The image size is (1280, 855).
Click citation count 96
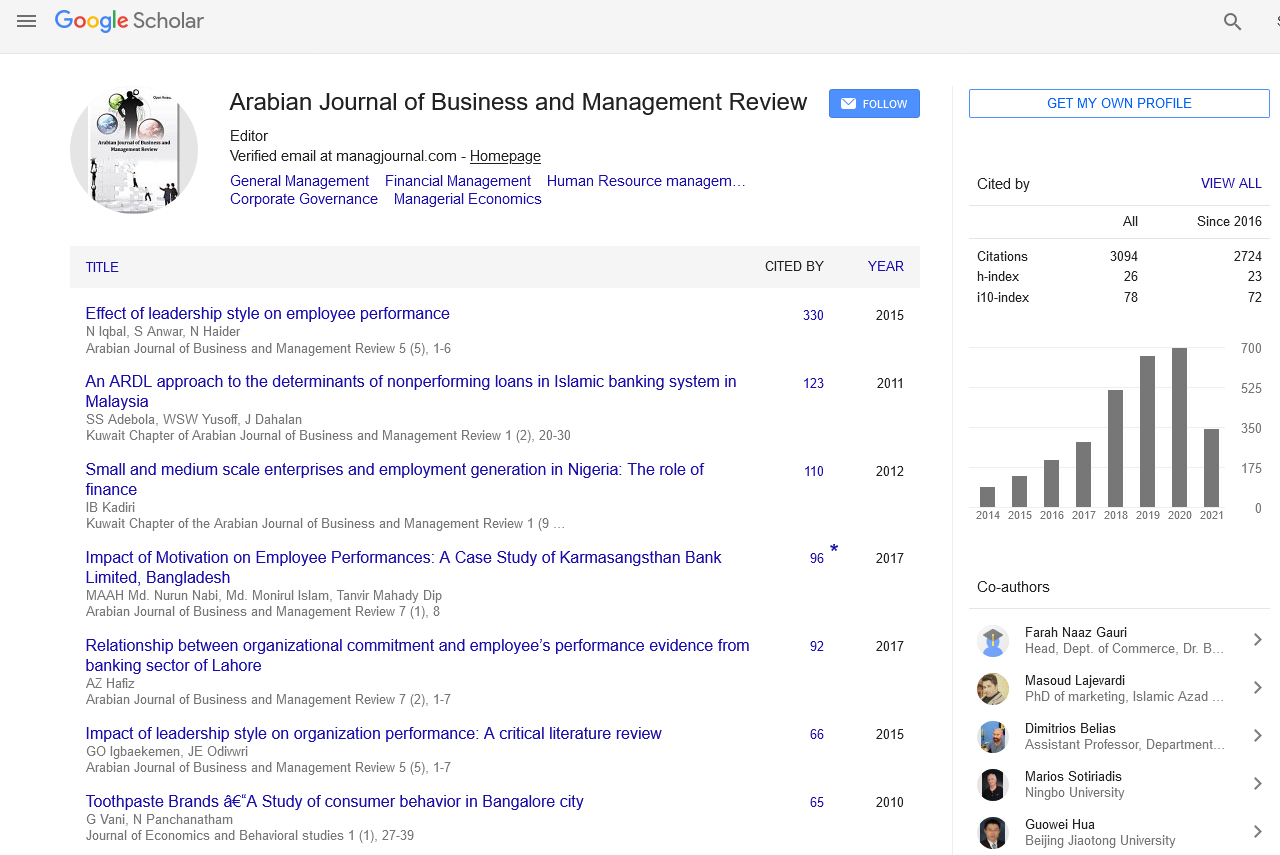coord(817,559)
